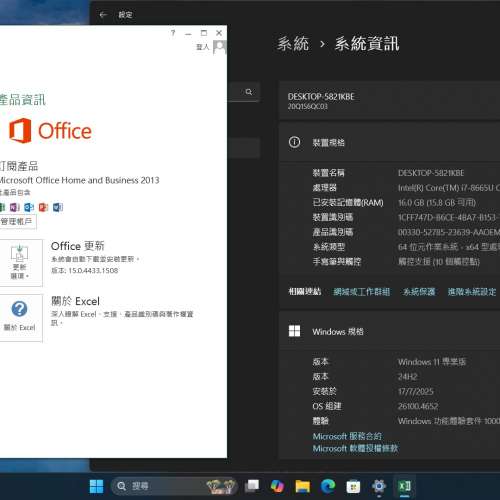Image resolution: width=500 pixels, height=500 pixels.
Task: Click the info icon beside 裝置規格
Action: [x=294, y=142]
